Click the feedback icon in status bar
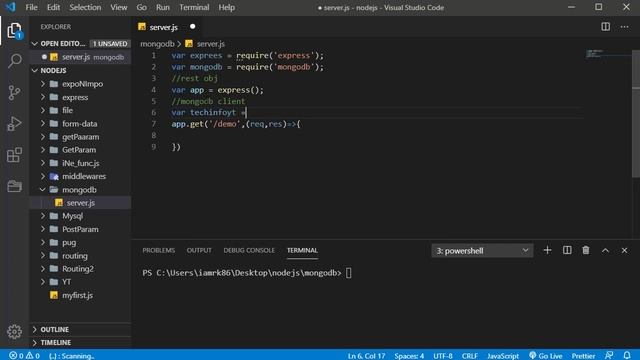The image size is (640, 360). [609, 355]
